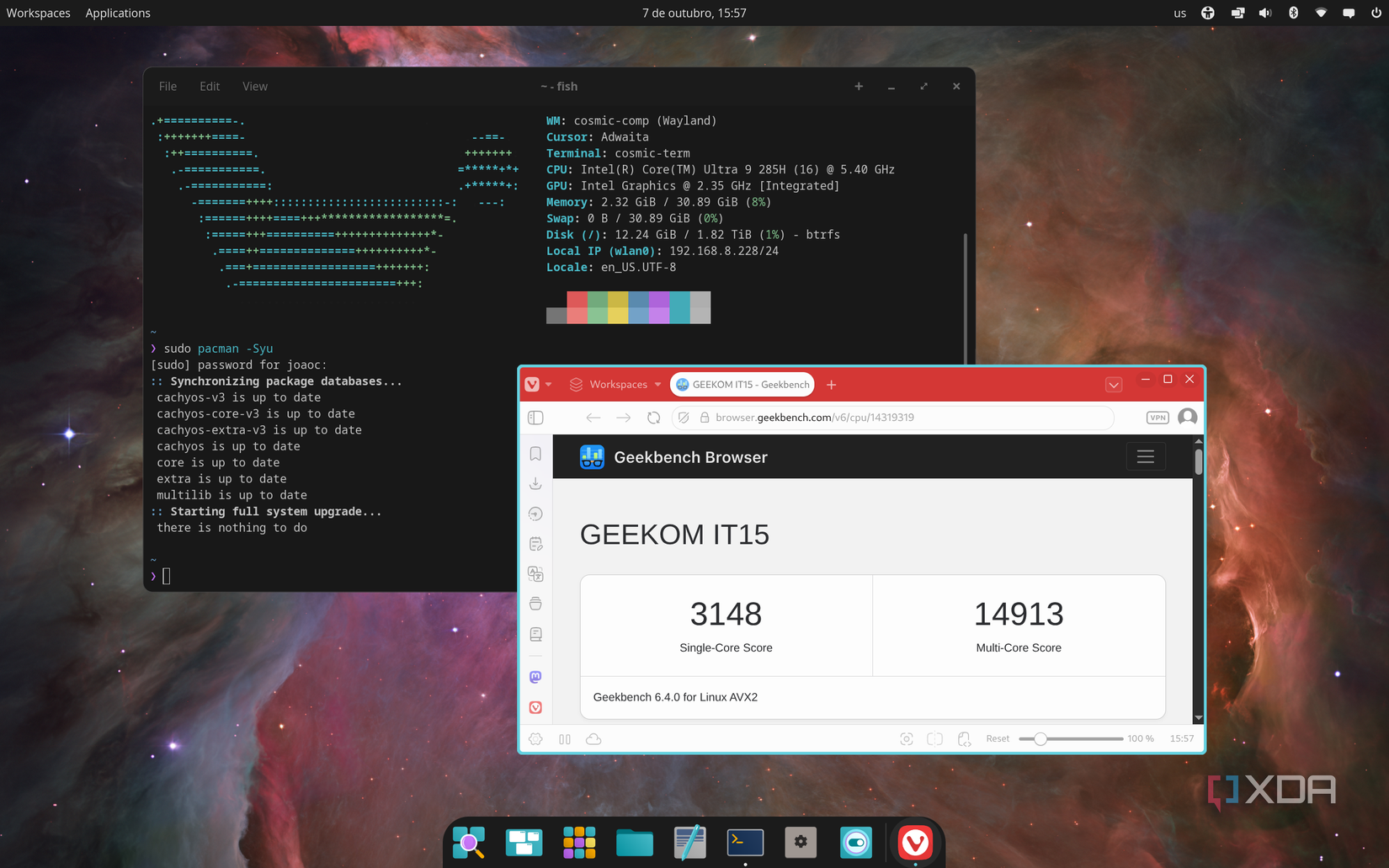1389x868 pixels.
Task: Open the app grid from the dock
Action: point(579,842)
